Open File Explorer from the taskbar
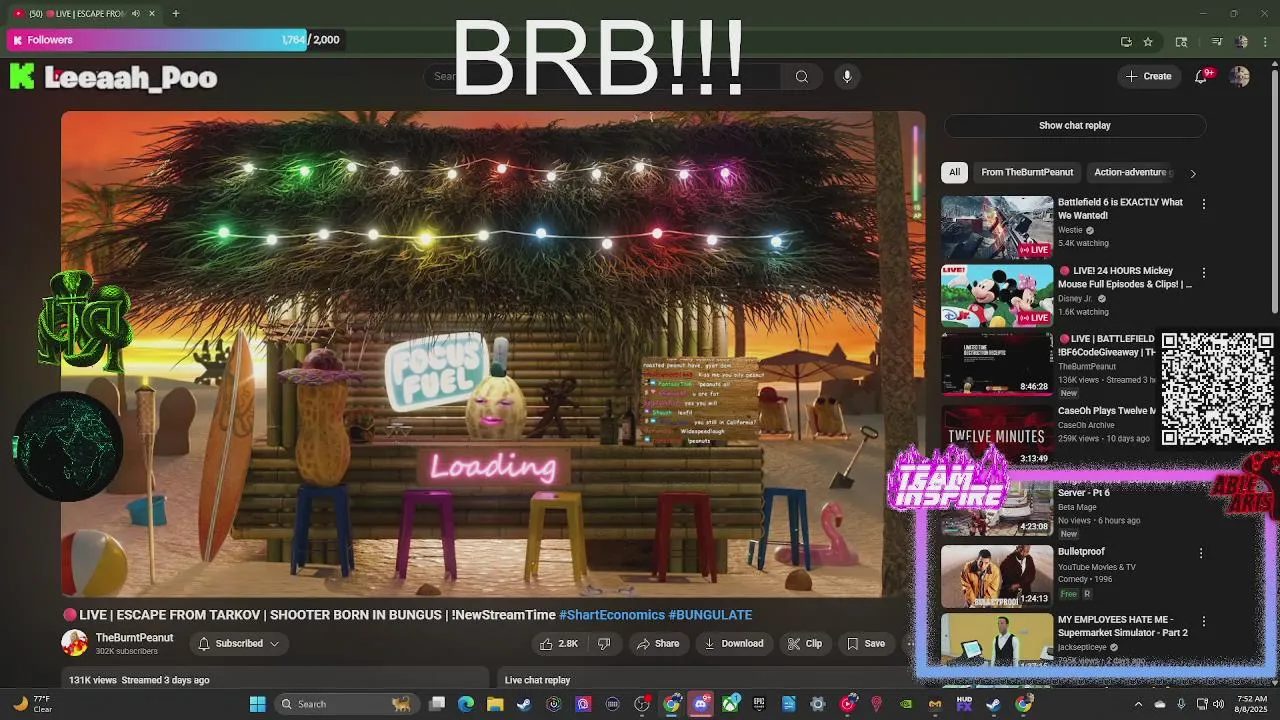Viewport: 1280px width, 720px height. coord(495,704)
